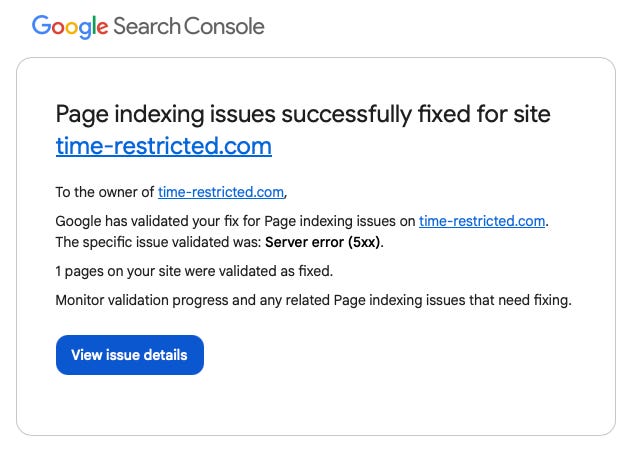The width and height of the screenshot is (629, 452).
Task: Click the "validated as fixed" phrase
Action: coord(290,271)
